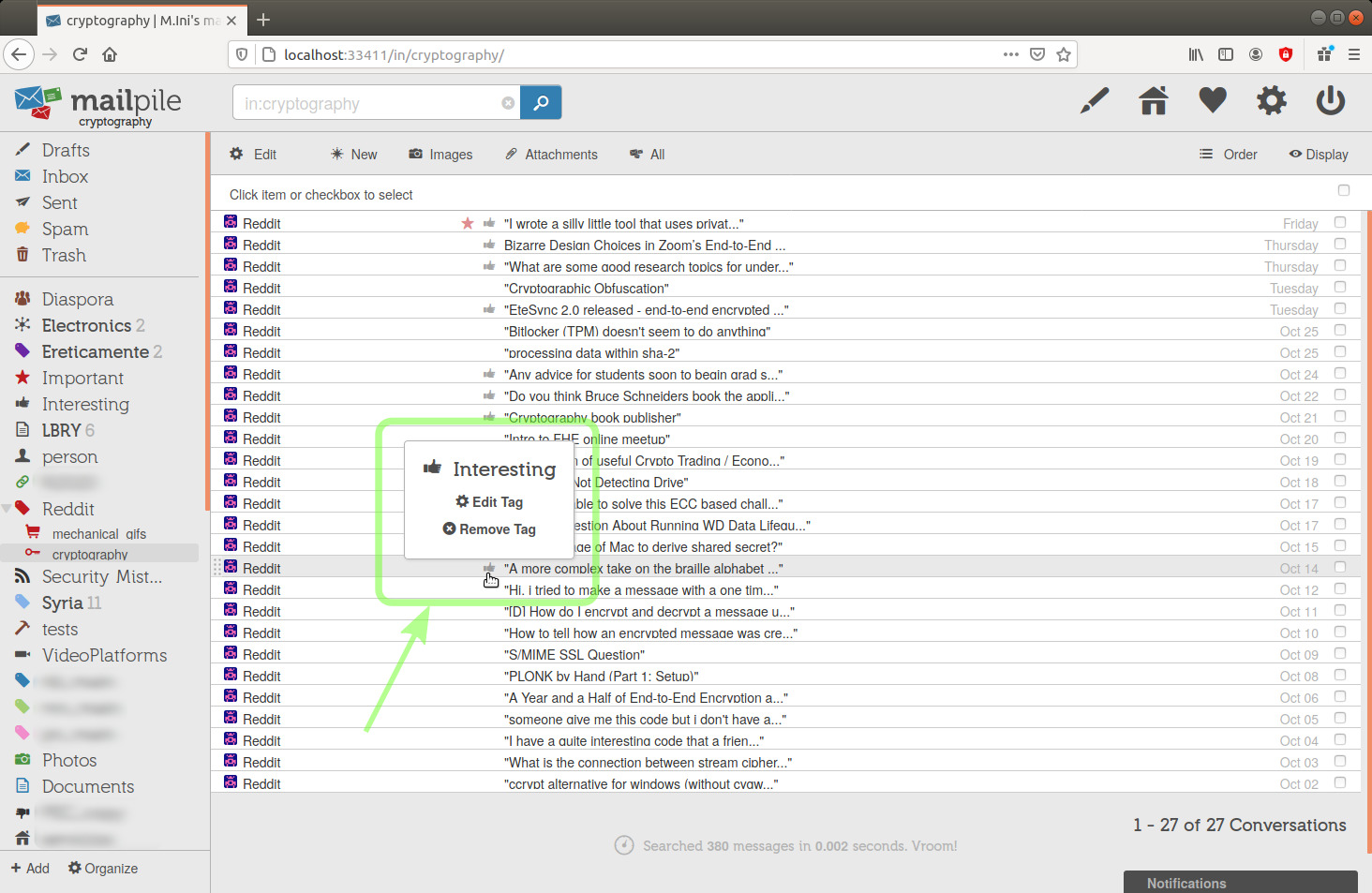This screenshot has height=893, width=1372.
Task: Open the Edit menu in the toolbar
Action: [253, 155]
